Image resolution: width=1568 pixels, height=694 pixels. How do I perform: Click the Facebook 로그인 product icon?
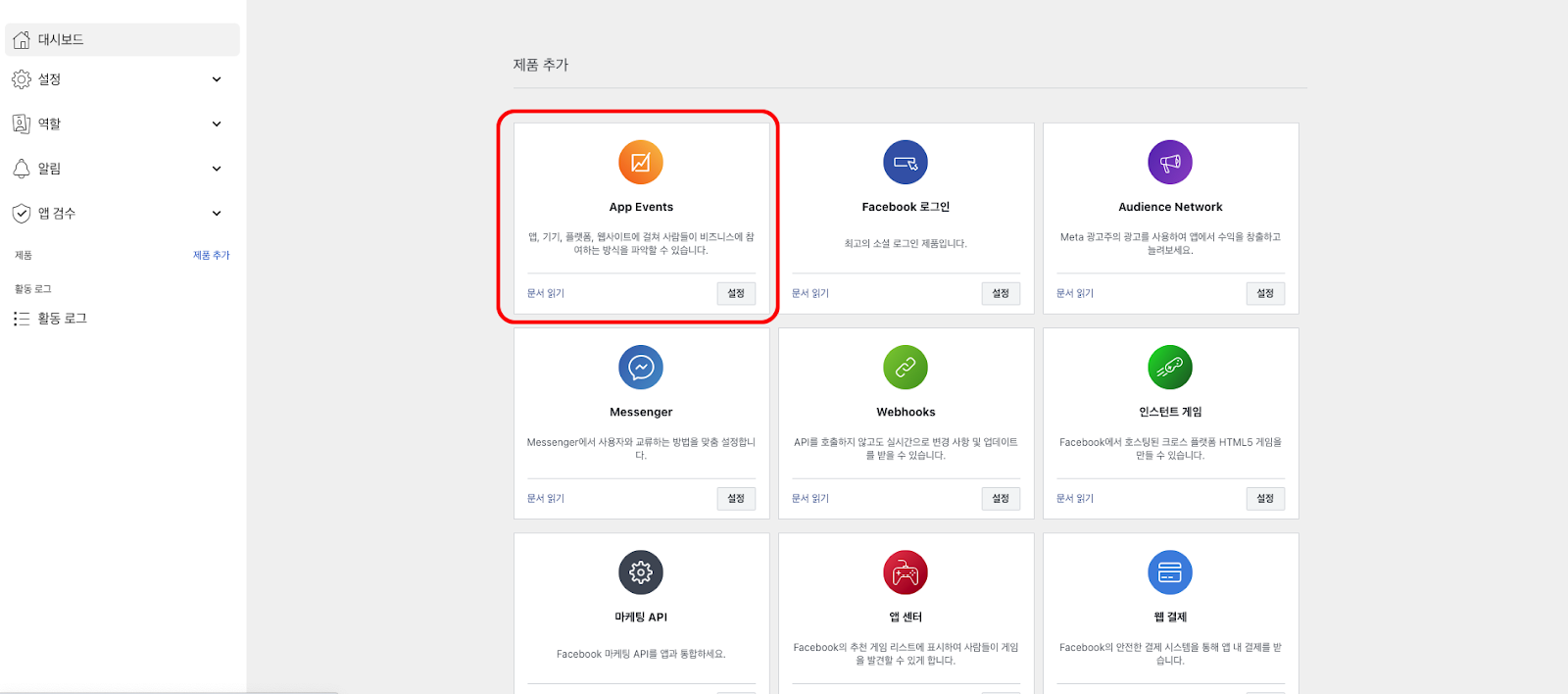coord(906,163)
